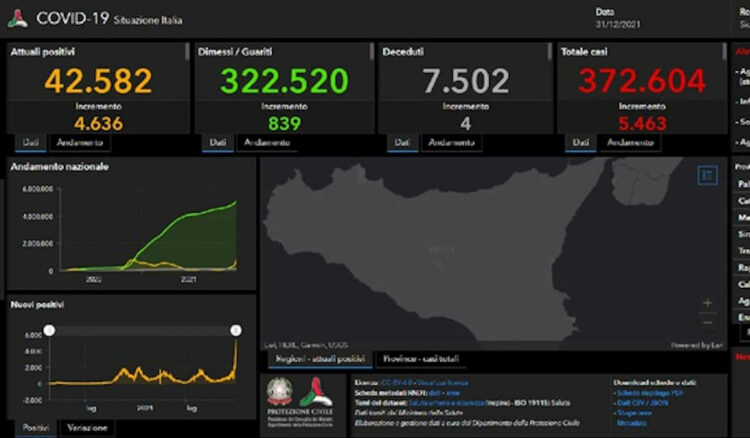Viewport: 750px width, 438px height.
Task: Select Andamento tab under Attuali positivi
Action: [x=76, y=143]
